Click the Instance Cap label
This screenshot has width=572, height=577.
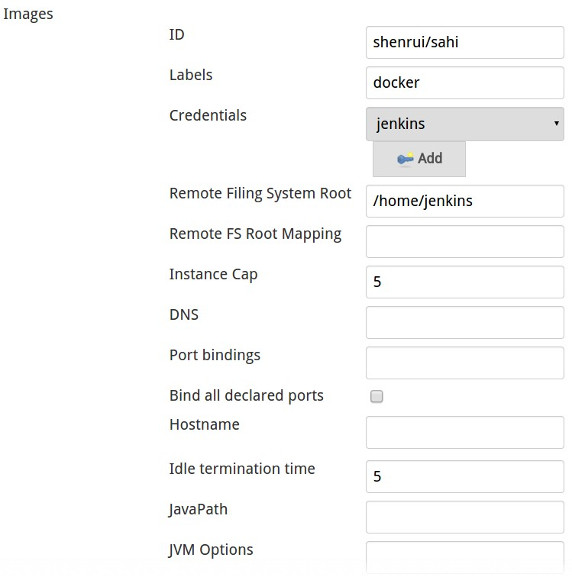213,275
